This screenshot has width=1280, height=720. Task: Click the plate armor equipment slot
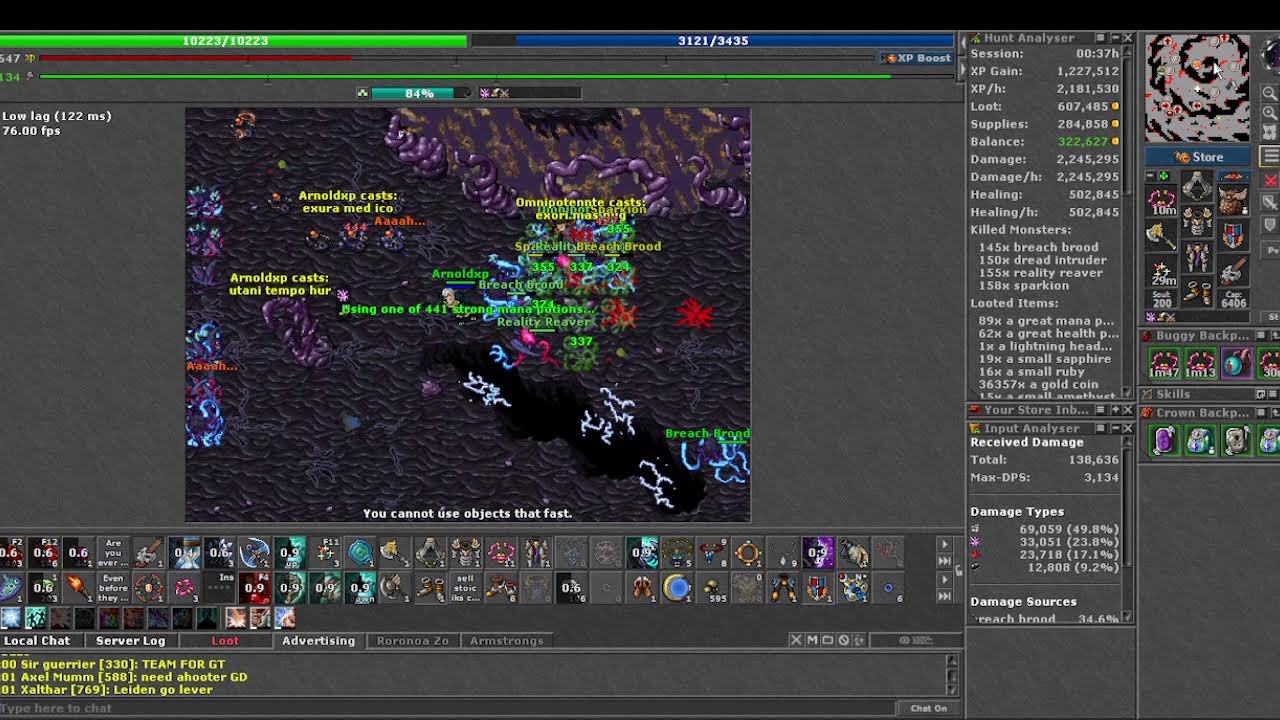[x=1198, y=220]
